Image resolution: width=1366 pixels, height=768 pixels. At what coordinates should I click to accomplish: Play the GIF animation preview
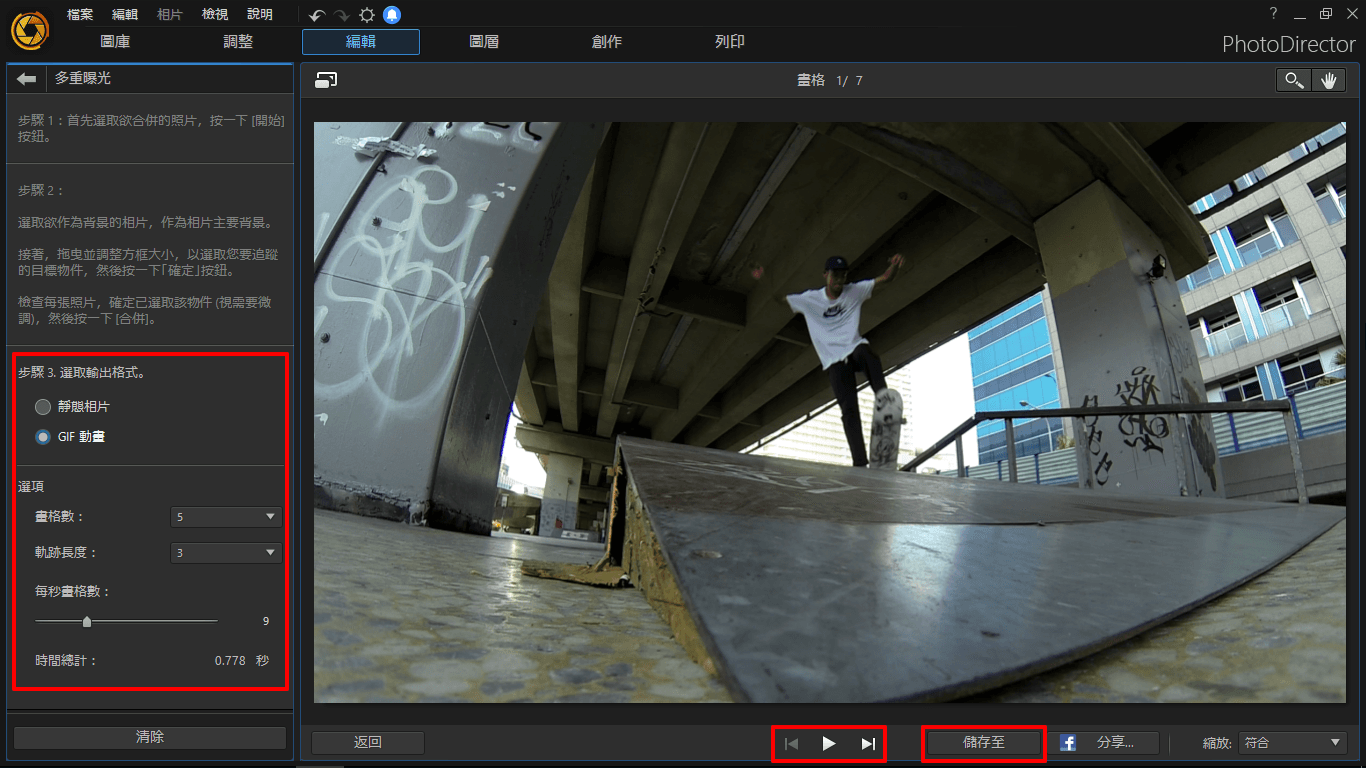(829, 743)
